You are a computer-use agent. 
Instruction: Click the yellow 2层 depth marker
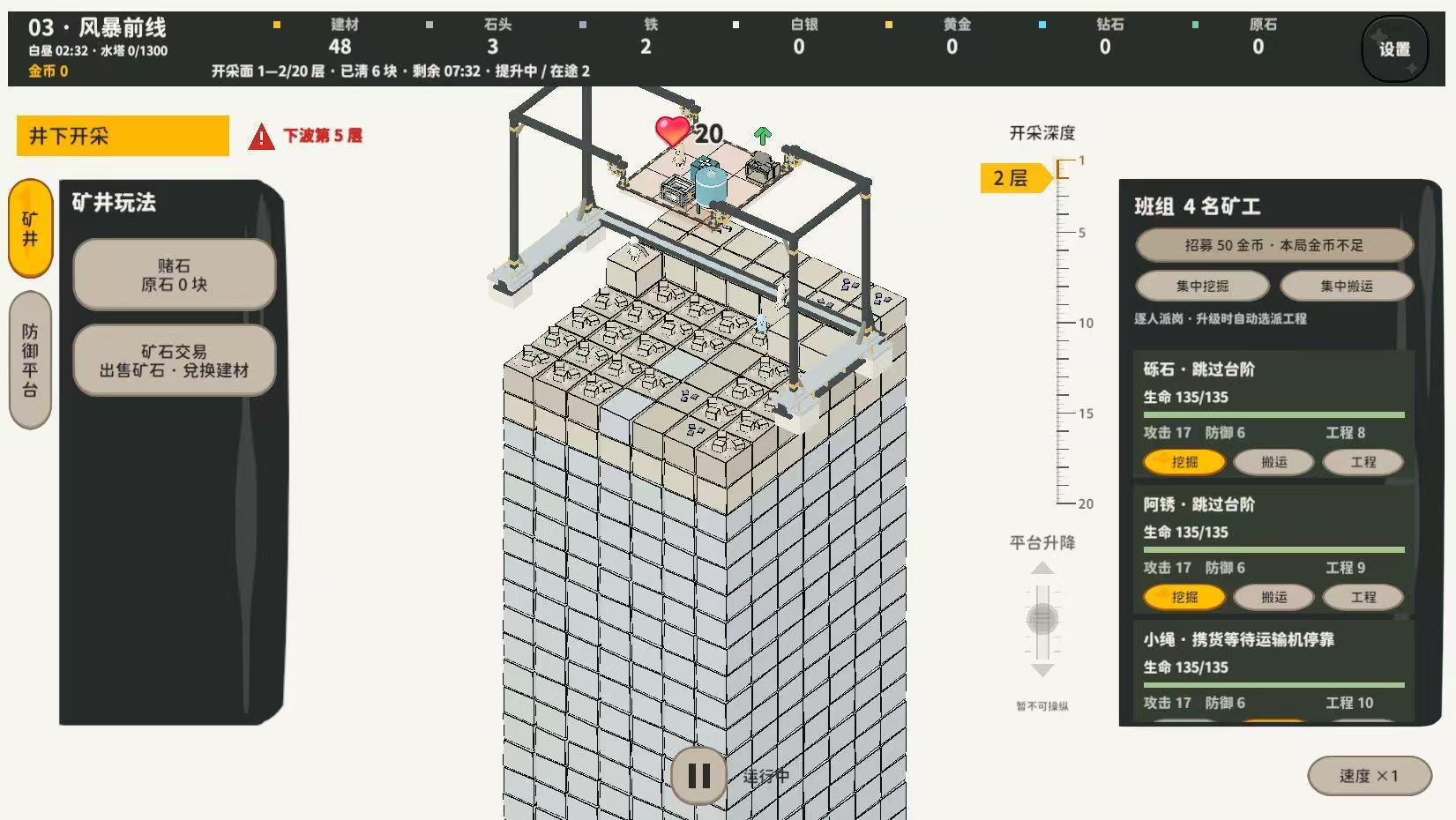[x=1016, y=178]
